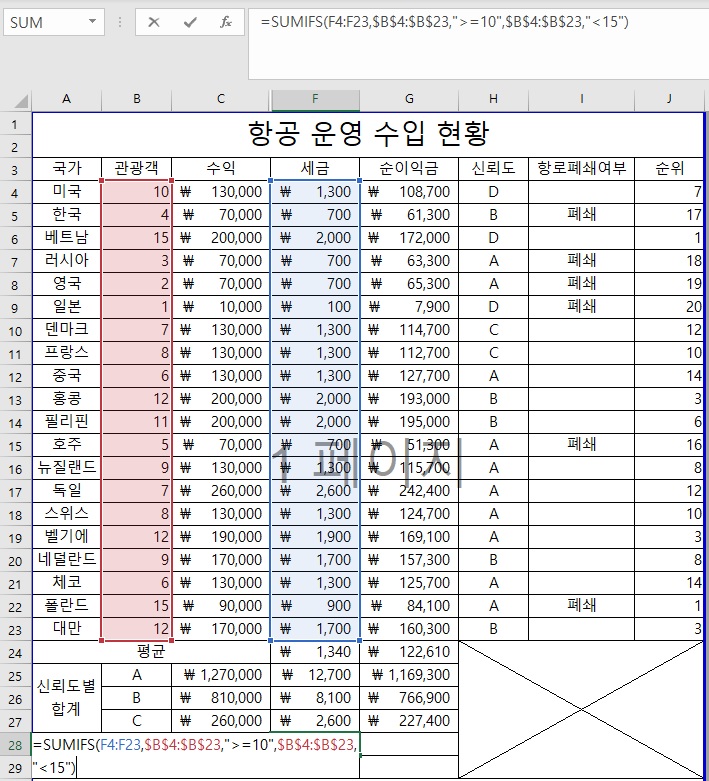Select column F header
This screenshot has width=709, height=781.
(x=315, y=99)
